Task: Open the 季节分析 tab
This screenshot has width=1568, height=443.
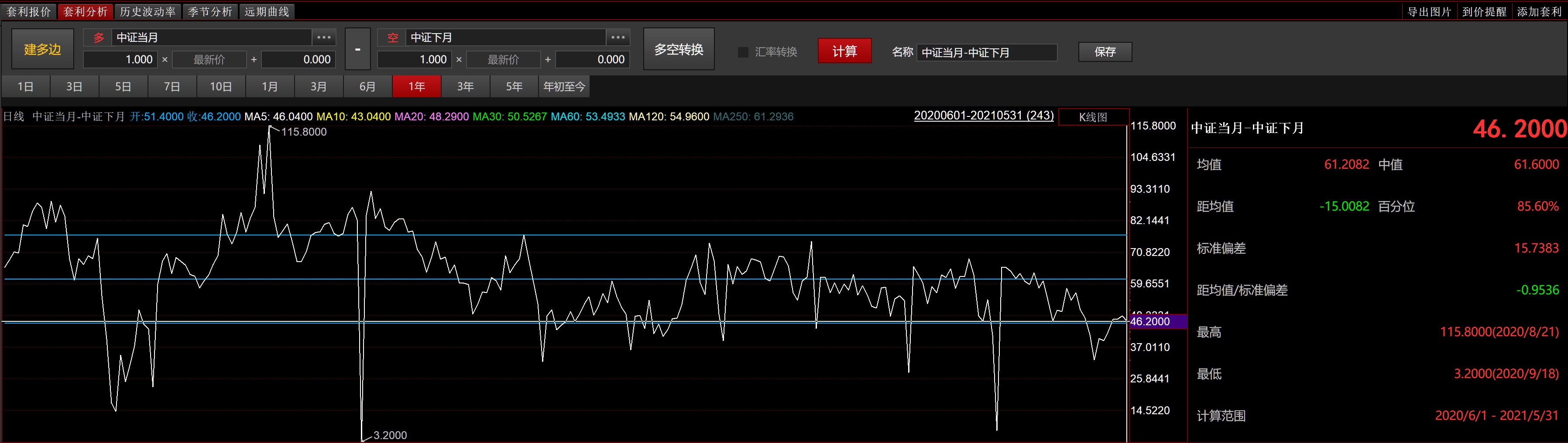Action: tap(210, 12)
